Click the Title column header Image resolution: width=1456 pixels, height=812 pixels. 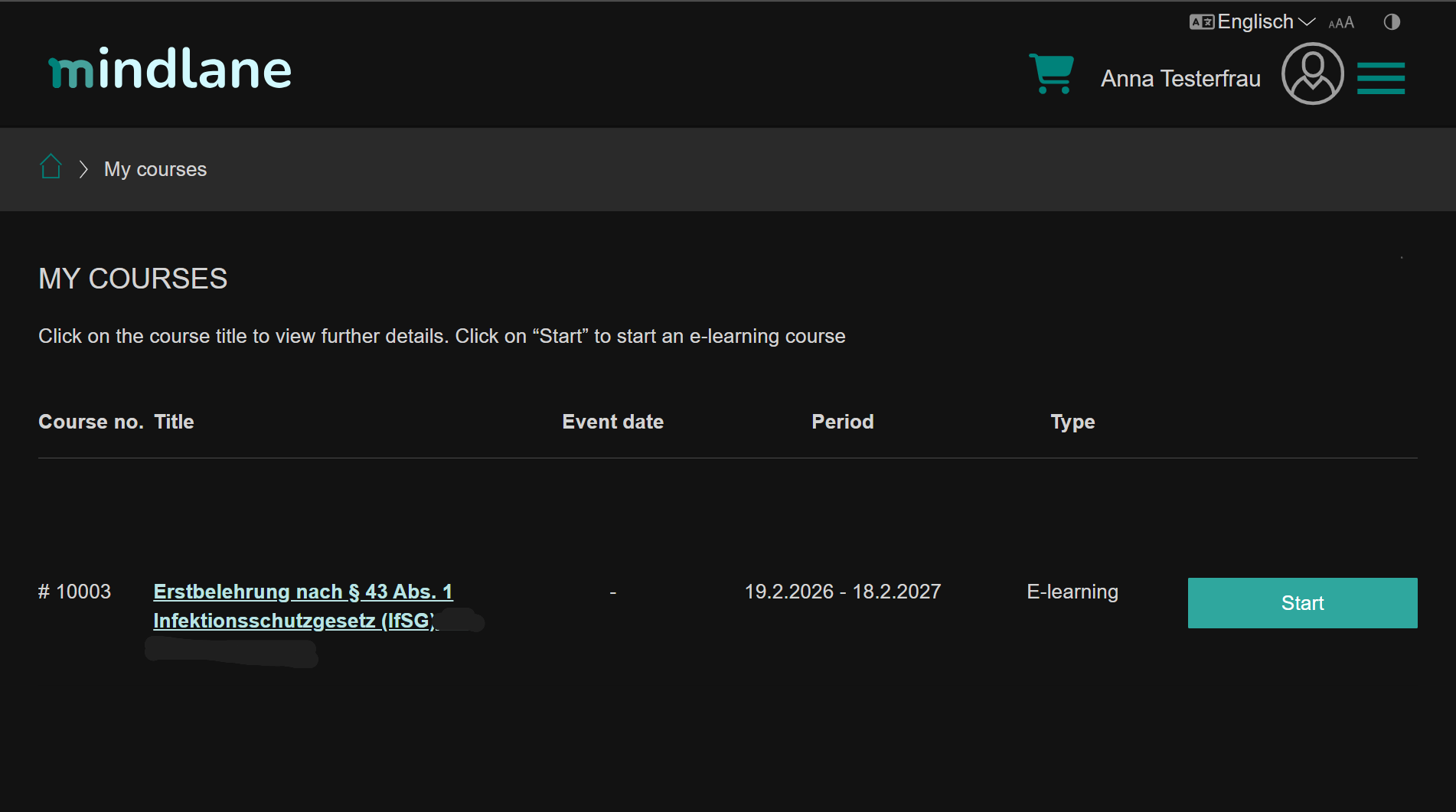pos(174,422)
